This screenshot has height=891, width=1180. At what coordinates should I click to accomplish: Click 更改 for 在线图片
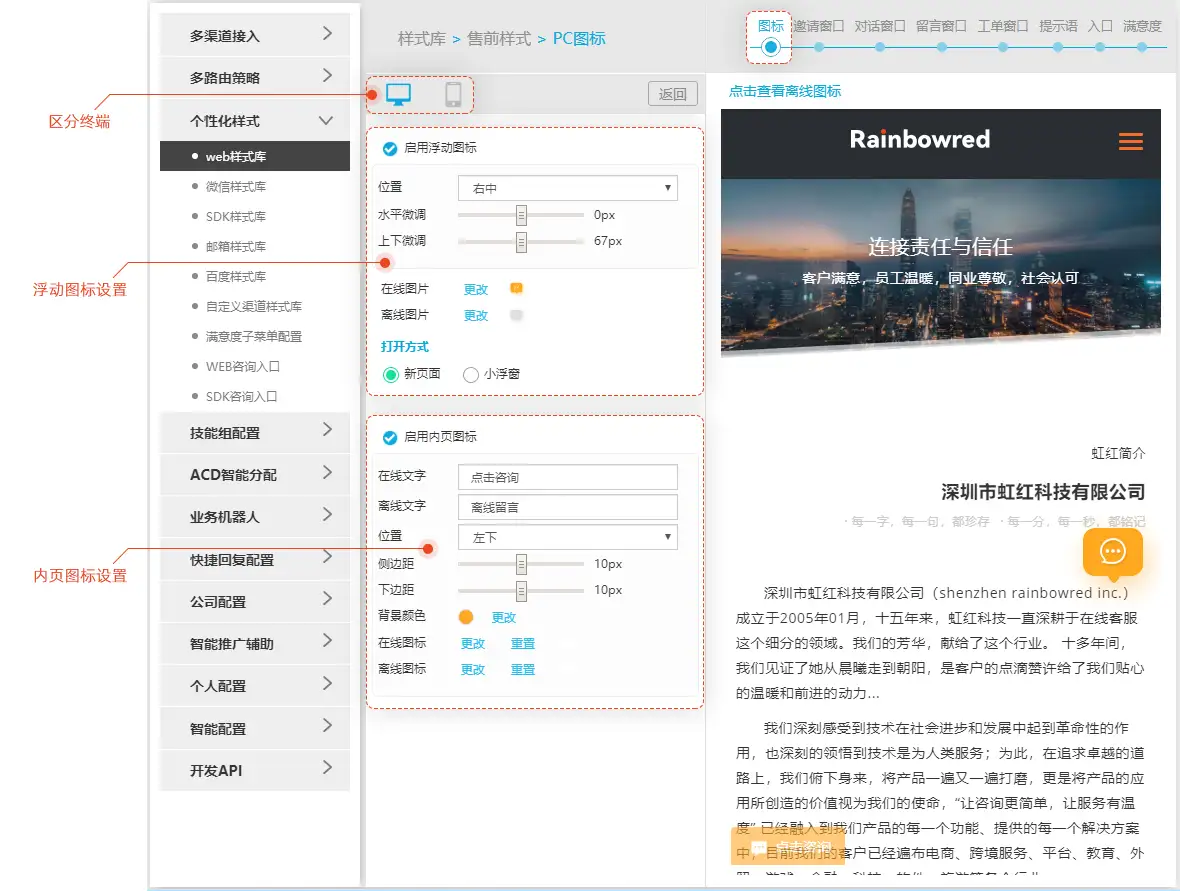click(476, 289)
